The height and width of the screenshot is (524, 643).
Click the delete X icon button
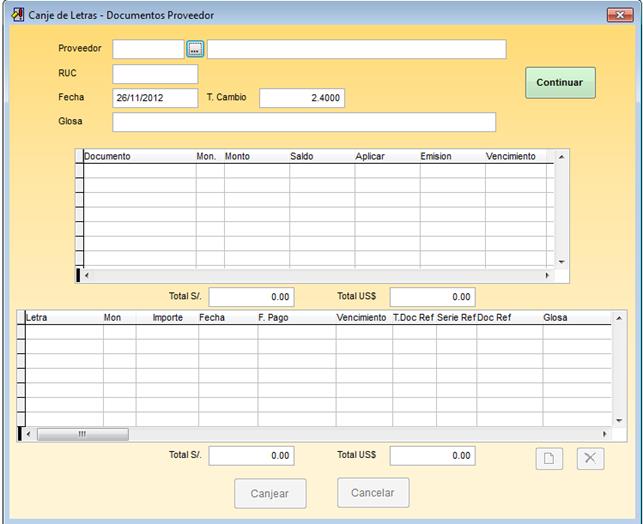point(590,458)
